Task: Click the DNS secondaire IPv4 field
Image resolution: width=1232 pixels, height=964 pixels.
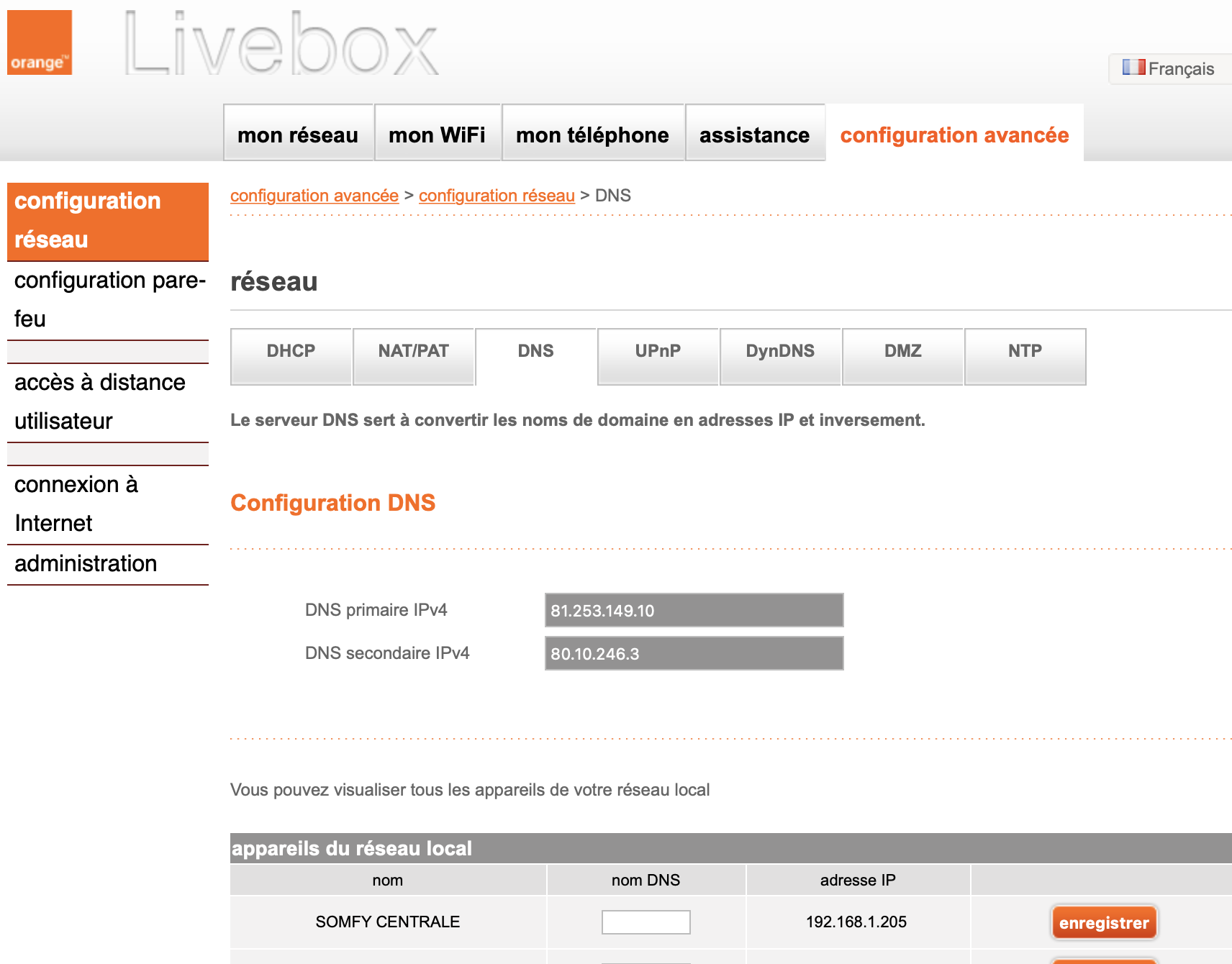Action: [694, 653]
